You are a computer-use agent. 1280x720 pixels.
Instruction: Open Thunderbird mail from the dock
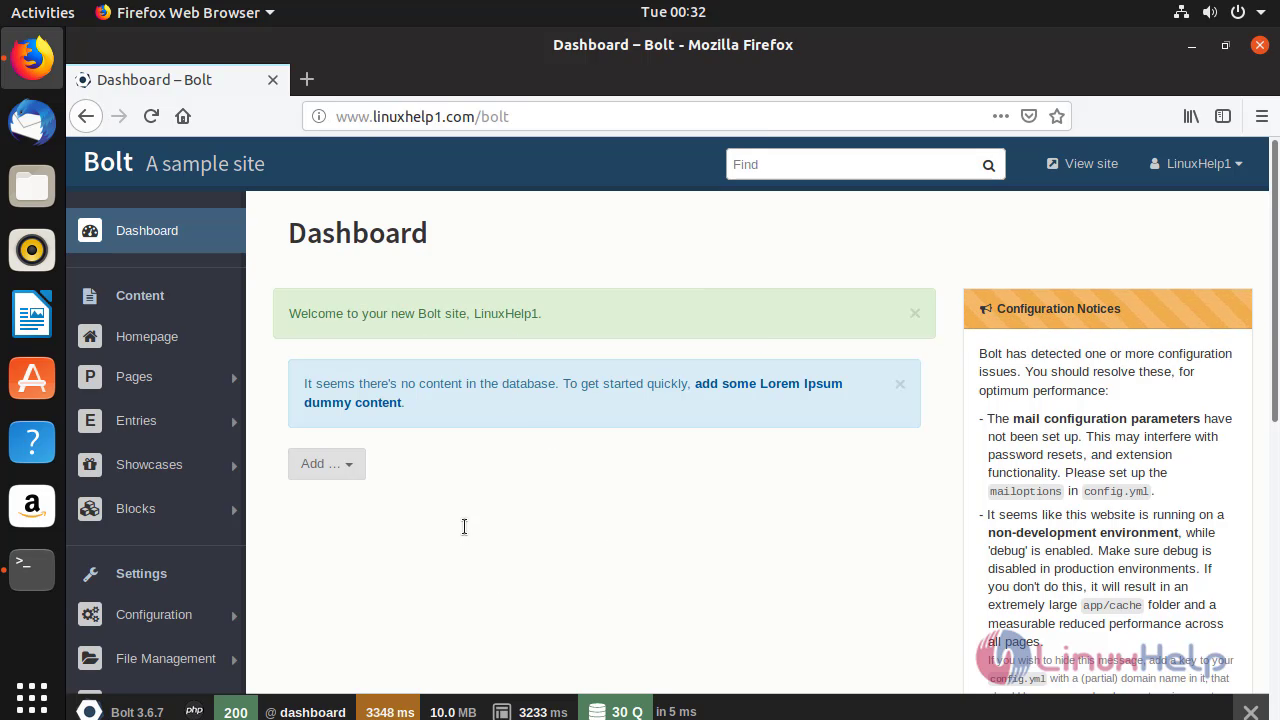tap(32, 122)
